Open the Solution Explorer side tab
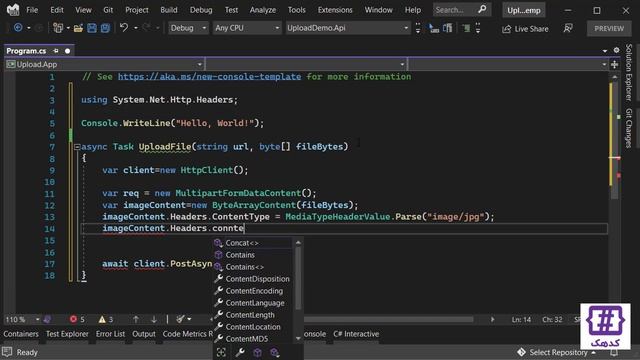640x360 pixels. click(629, 72)
